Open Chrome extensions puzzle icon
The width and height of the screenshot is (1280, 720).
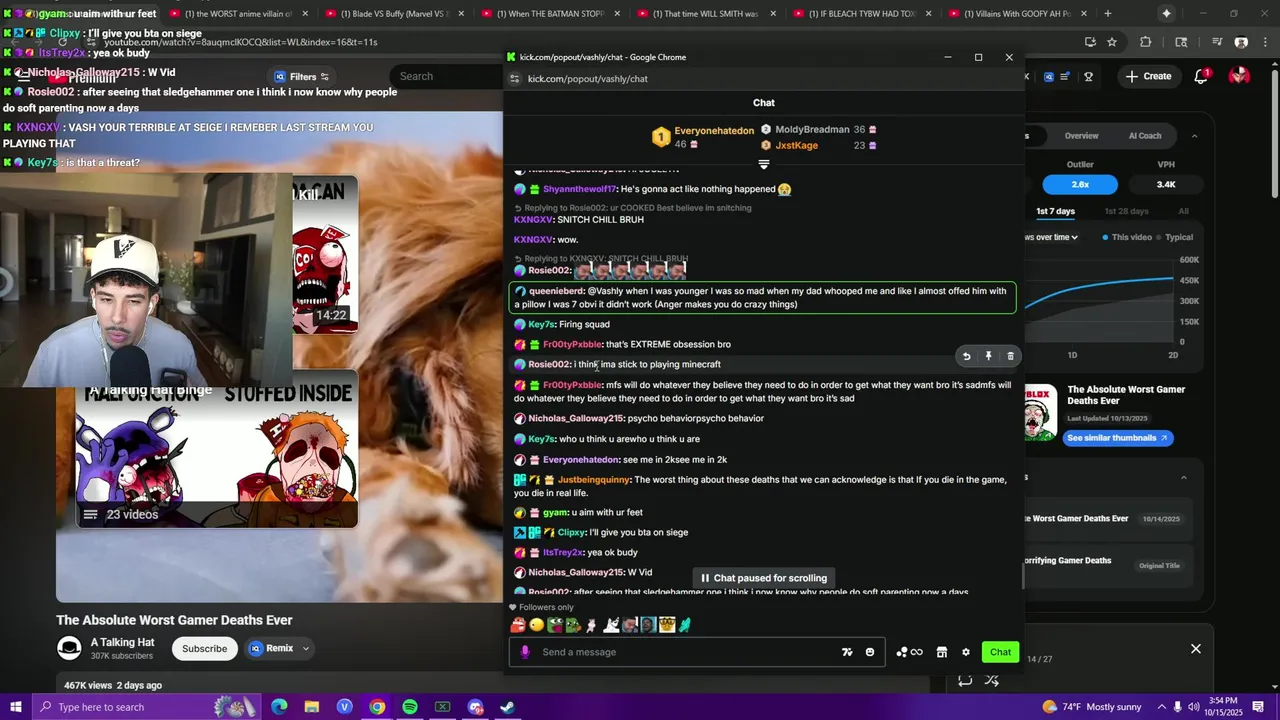tap(1146, 42)
